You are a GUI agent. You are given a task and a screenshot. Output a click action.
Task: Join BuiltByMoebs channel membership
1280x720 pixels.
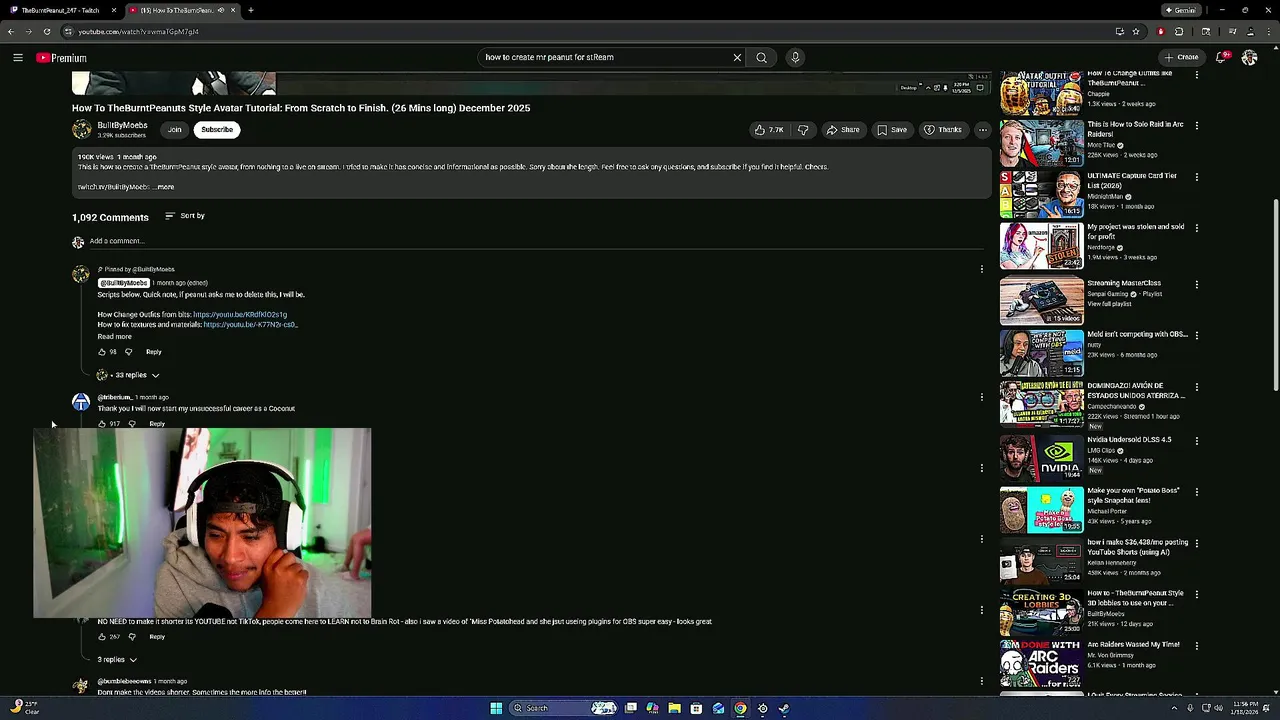174,130
